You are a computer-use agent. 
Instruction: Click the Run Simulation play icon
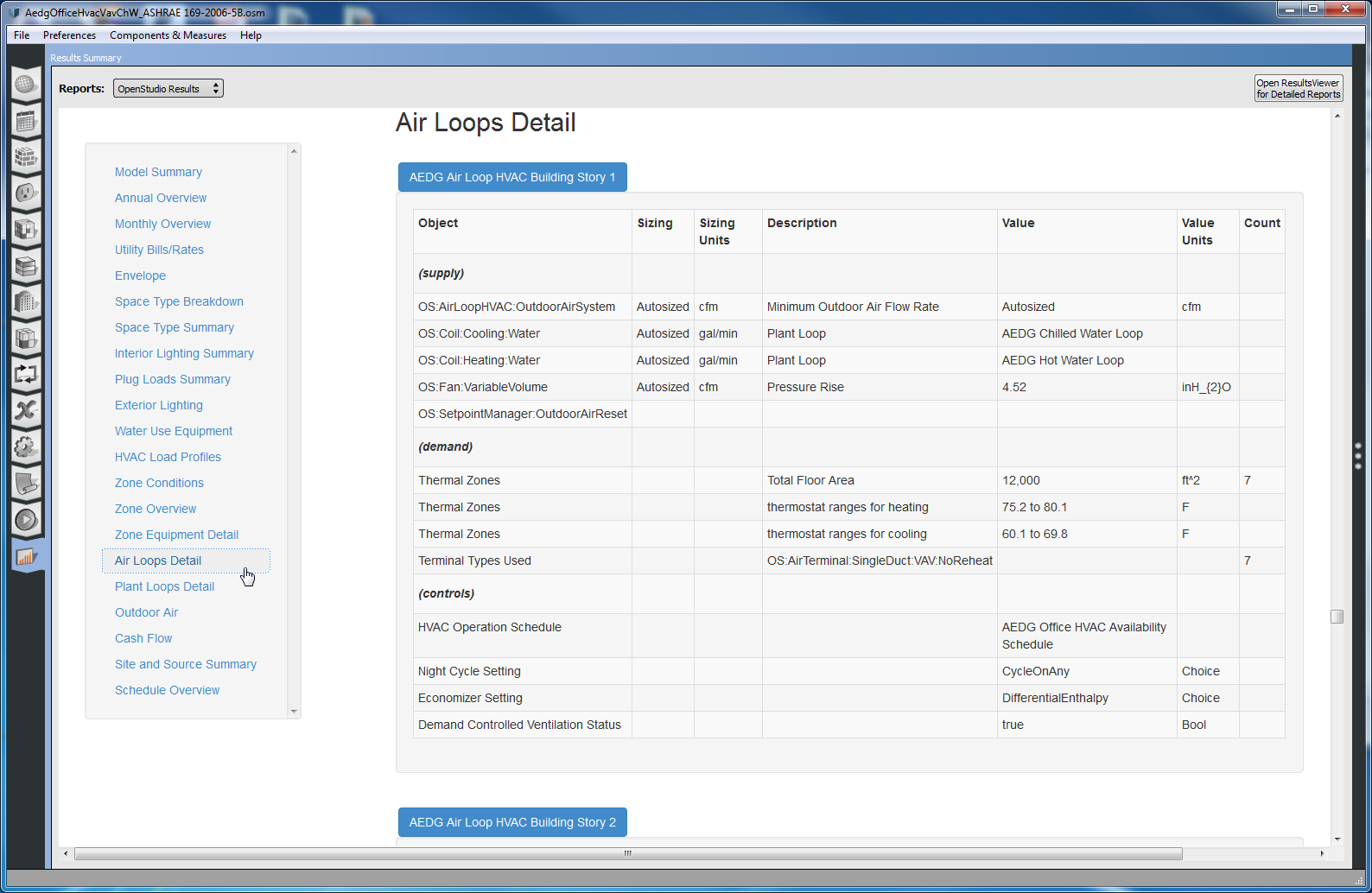tap(26, 519)
